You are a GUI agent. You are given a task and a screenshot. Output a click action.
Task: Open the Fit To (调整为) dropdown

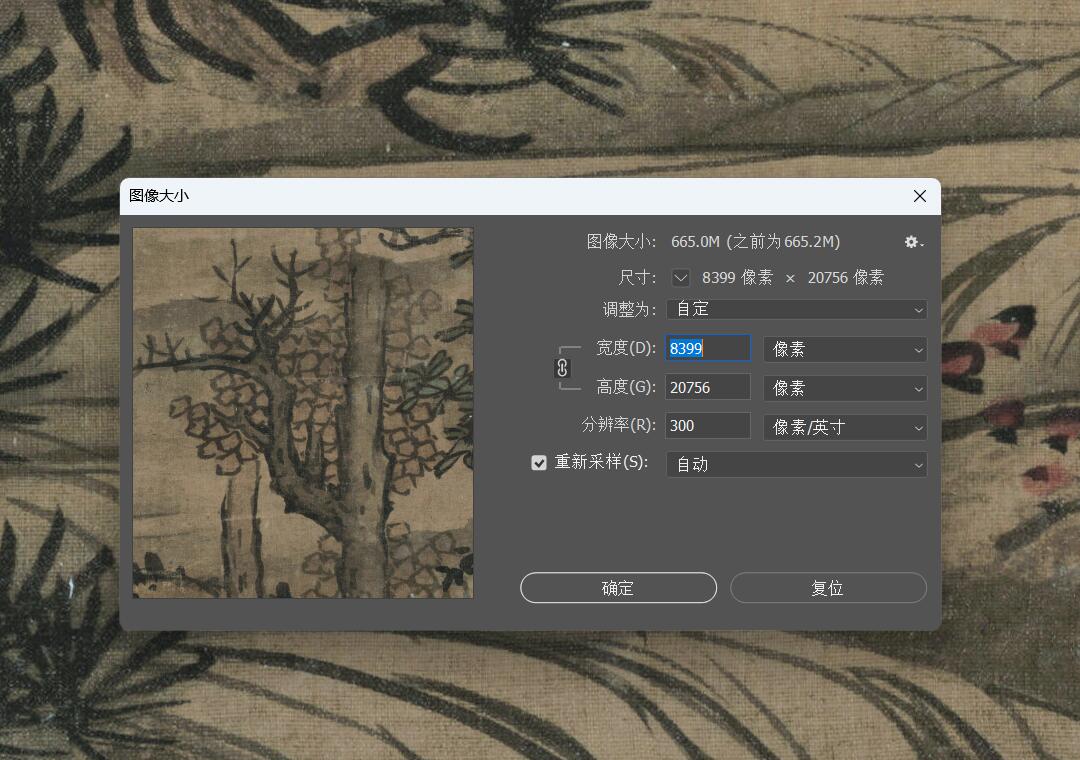pos(796,309)
